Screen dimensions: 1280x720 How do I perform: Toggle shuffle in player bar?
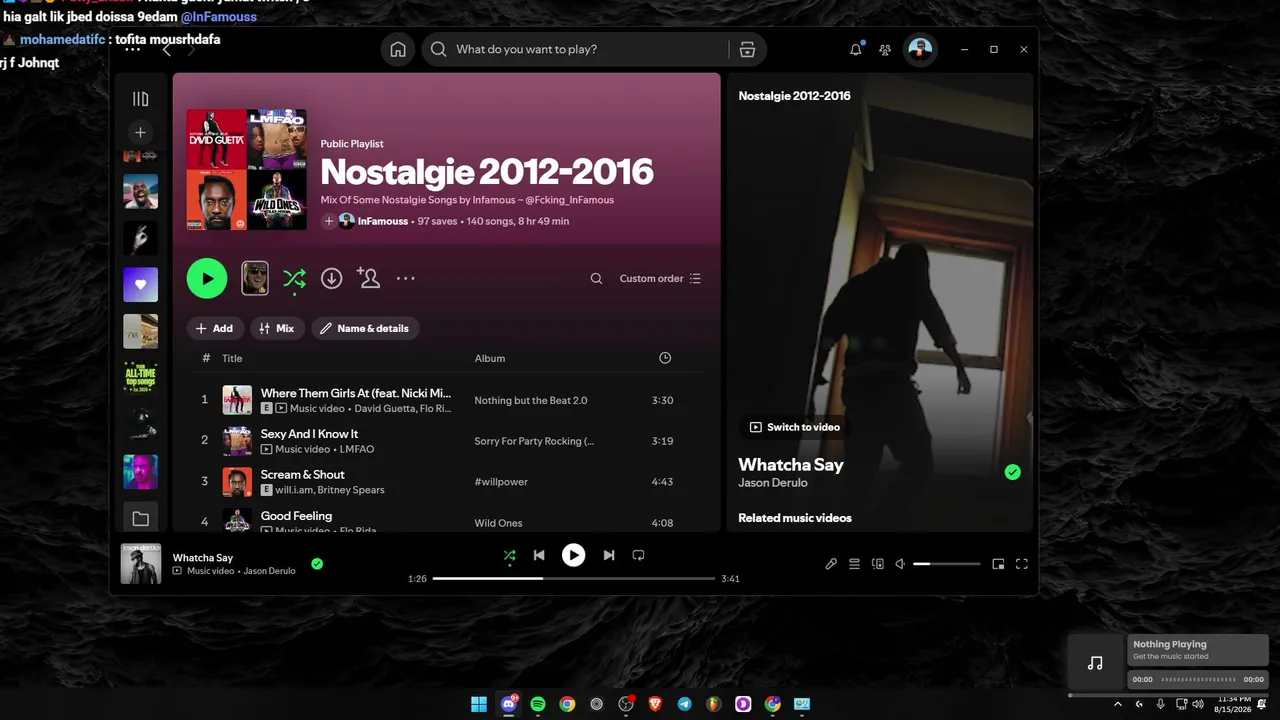click(510, 555)
